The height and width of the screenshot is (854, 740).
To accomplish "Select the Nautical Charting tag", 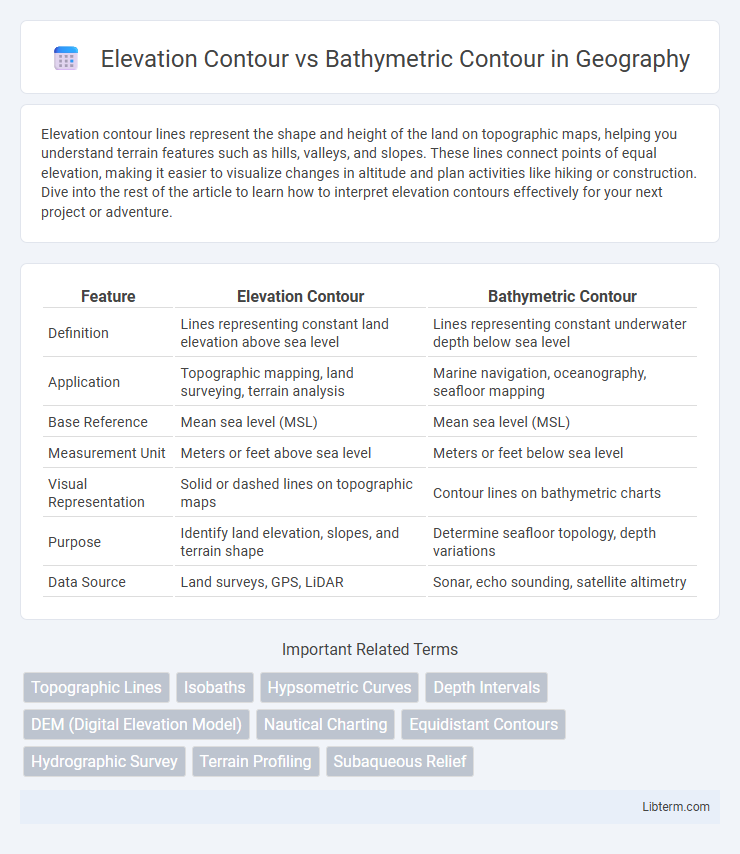I will 325,724.
